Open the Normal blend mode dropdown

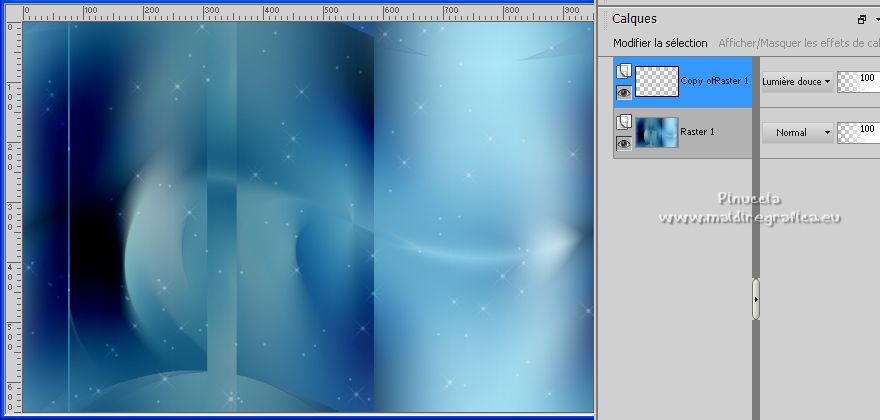point(797,133)
